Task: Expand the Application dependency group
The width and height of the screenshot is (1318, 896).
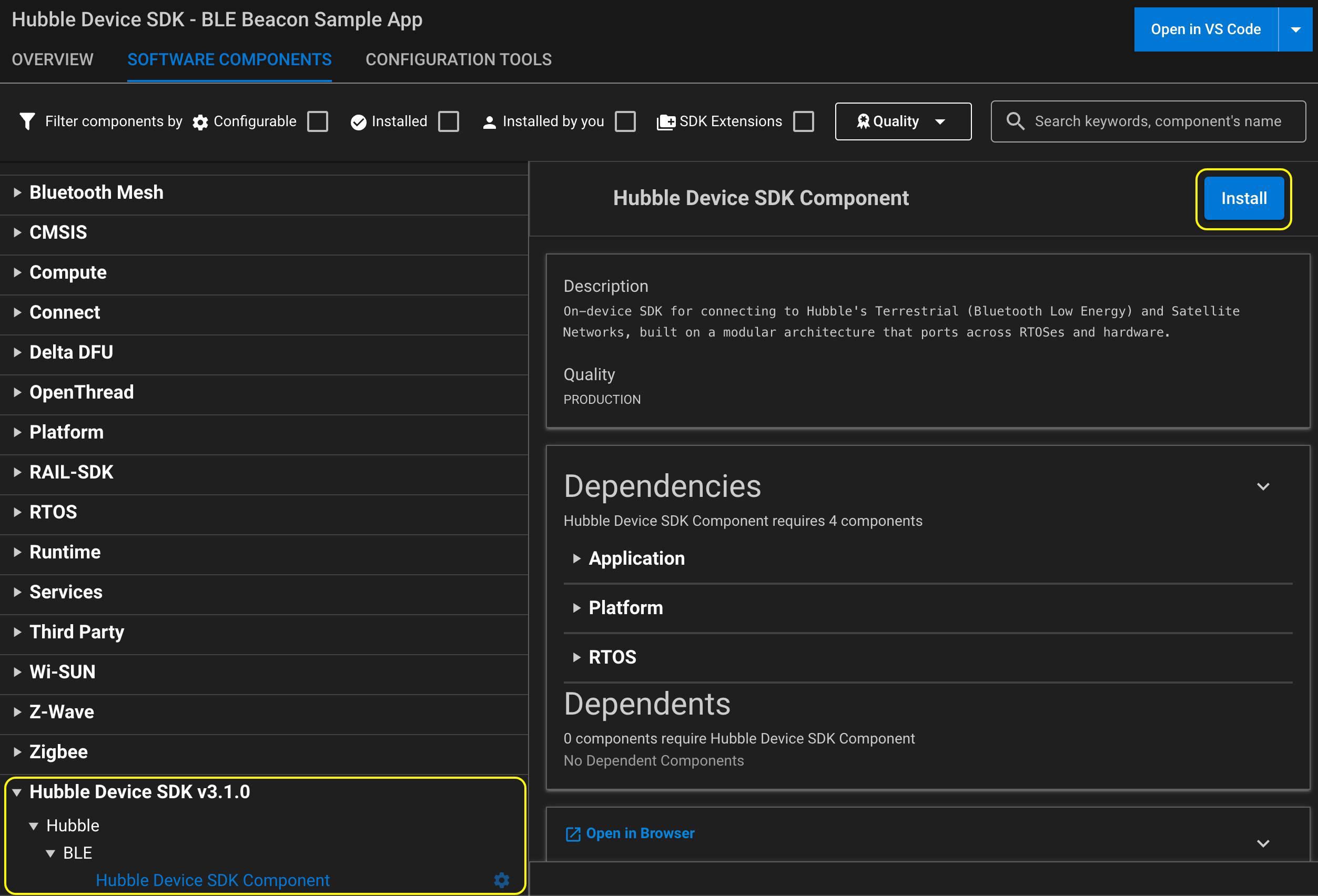Action: click(577, 558)
